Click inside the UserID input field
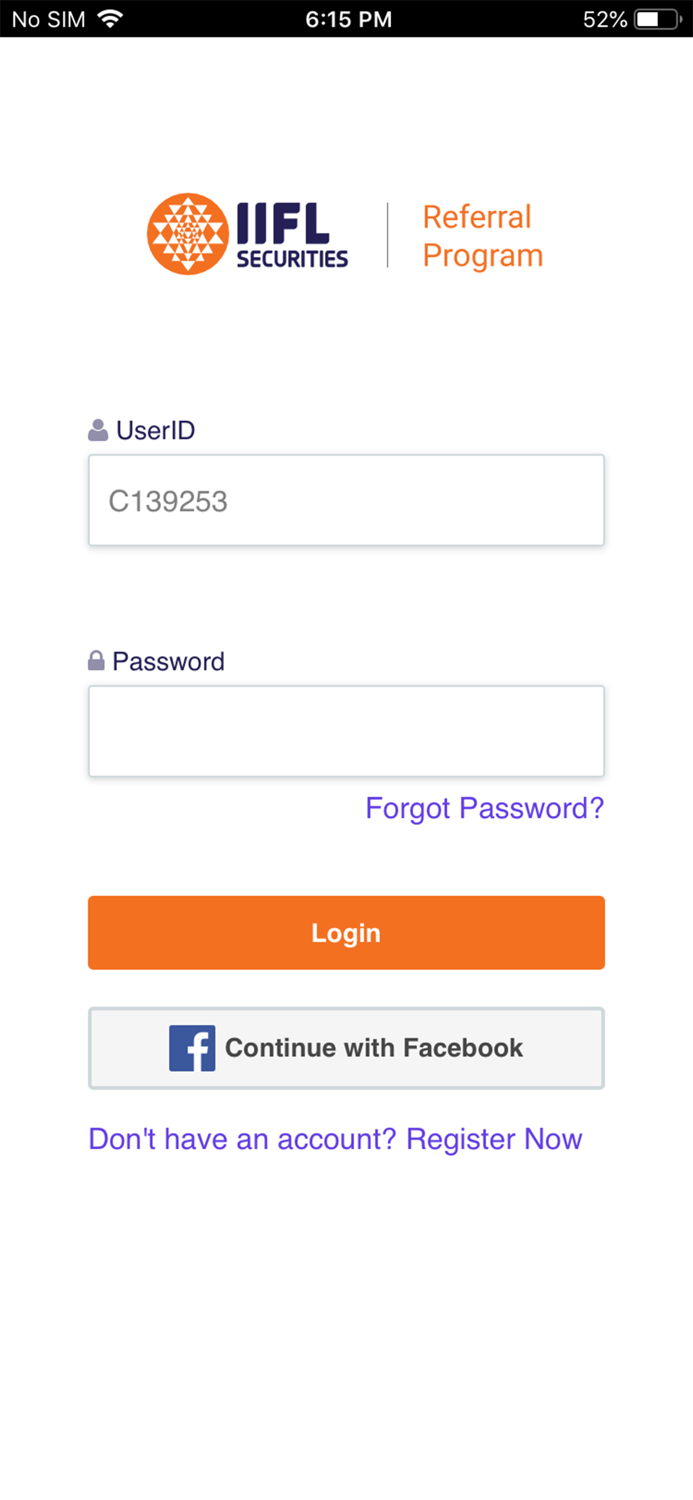The width and height of the screenshot is (693, 1500). 346,500
